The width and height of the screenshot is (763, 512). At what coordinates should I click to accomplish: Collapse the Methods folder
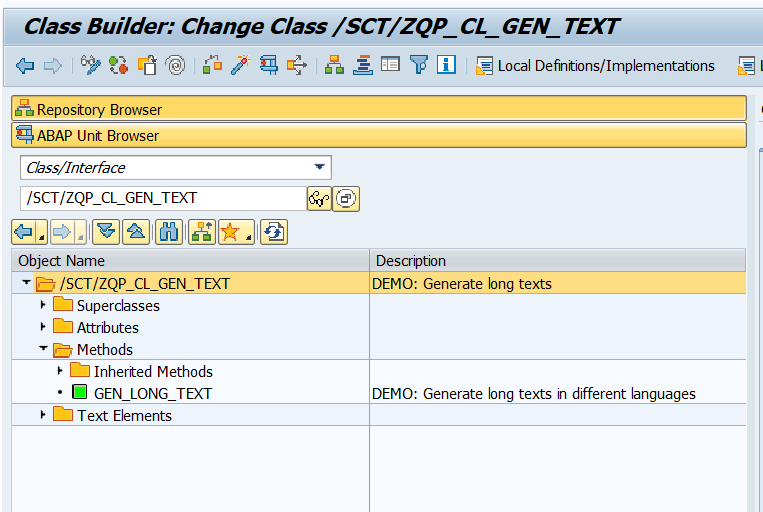(43, 349)
